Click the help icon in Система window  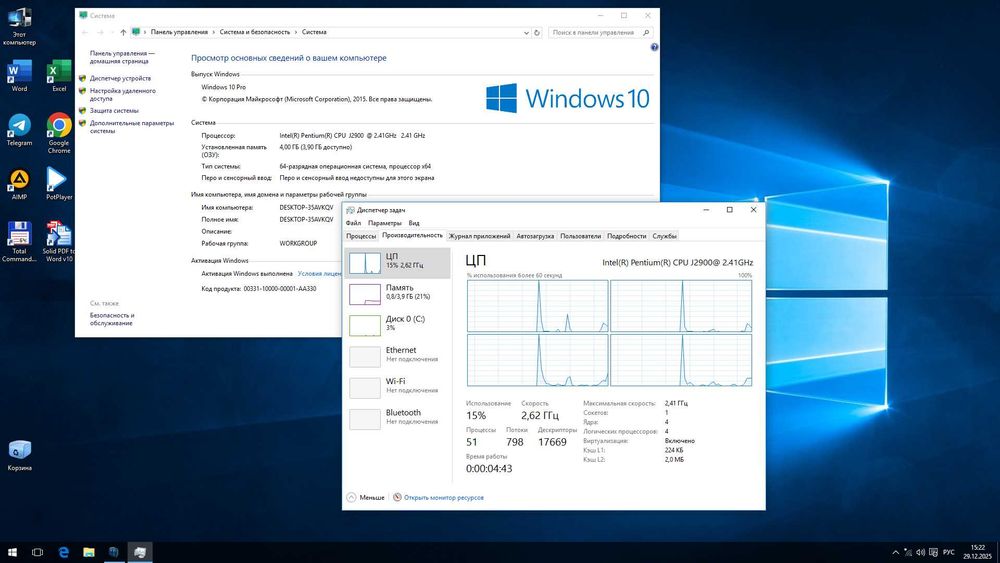point(654,47)
